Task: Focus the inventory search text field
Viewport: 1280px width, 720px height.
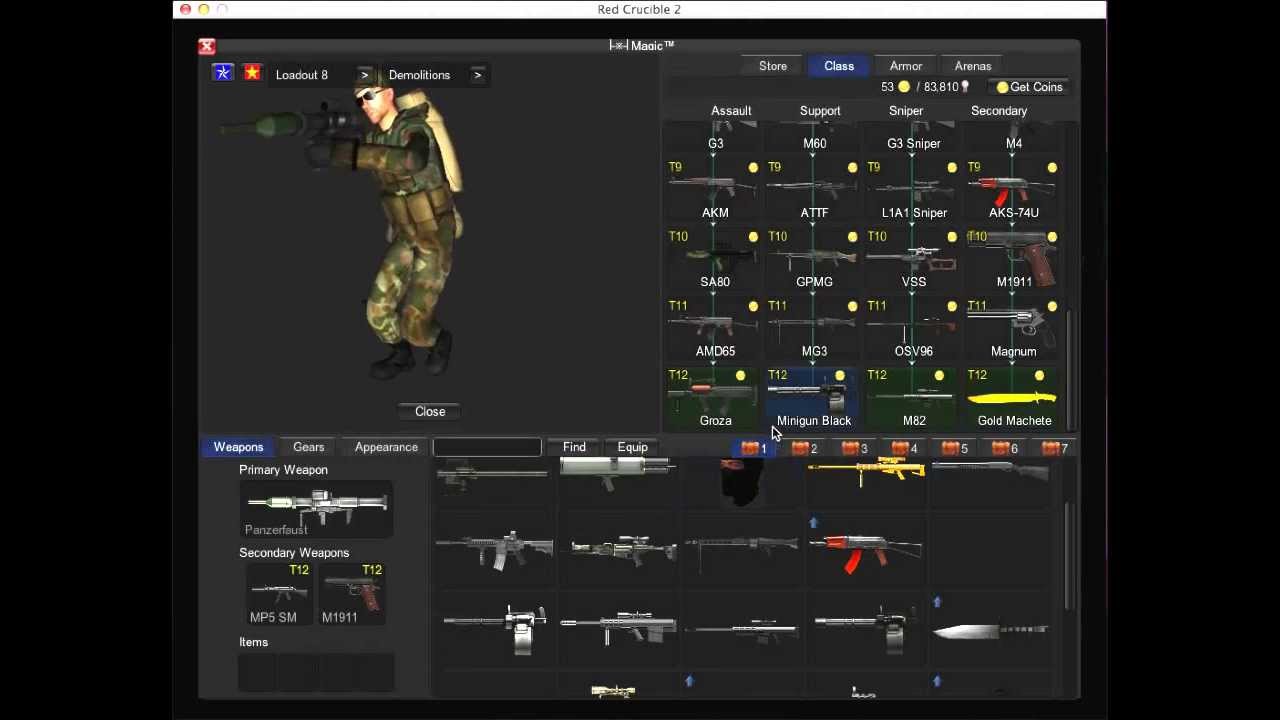Action: pyautogui.click(x=487, y=447)
